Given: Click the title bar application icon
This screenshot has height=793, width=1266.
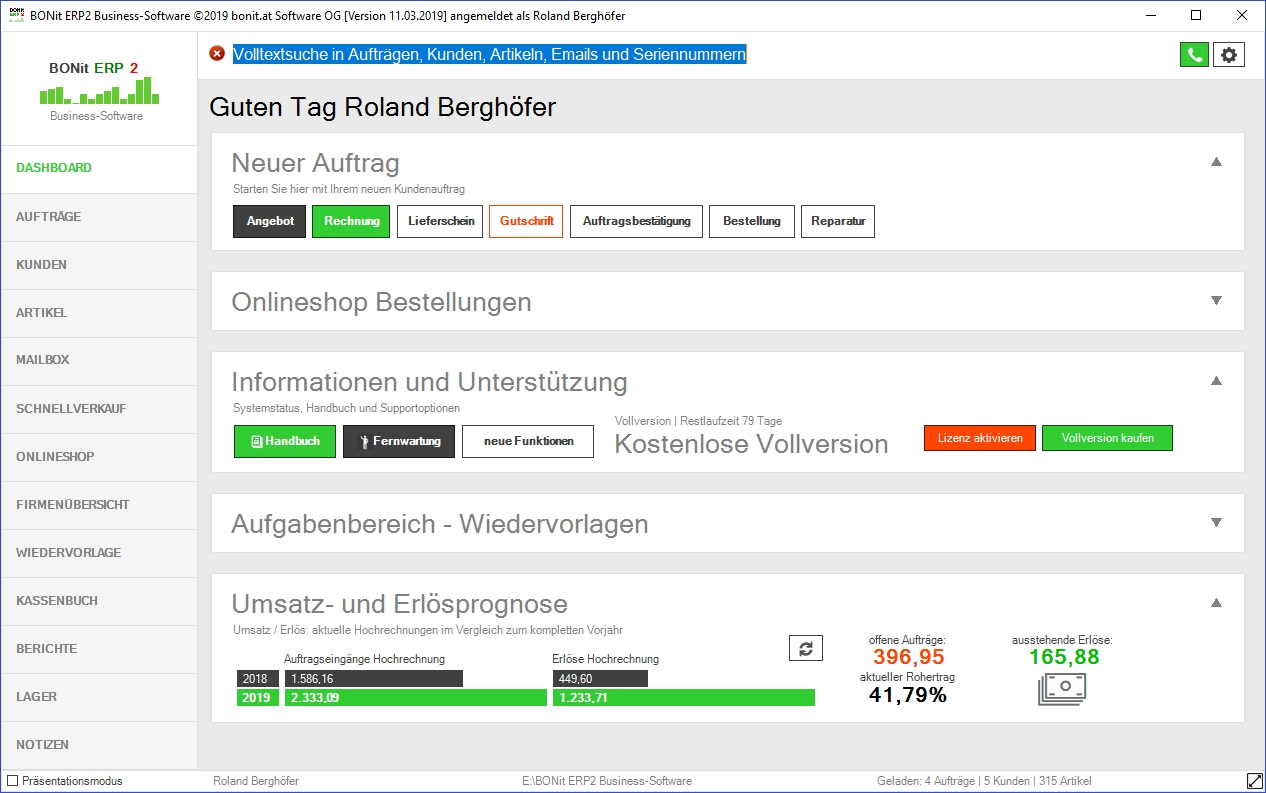Looking at the screenshot, I should pos(15,16).
